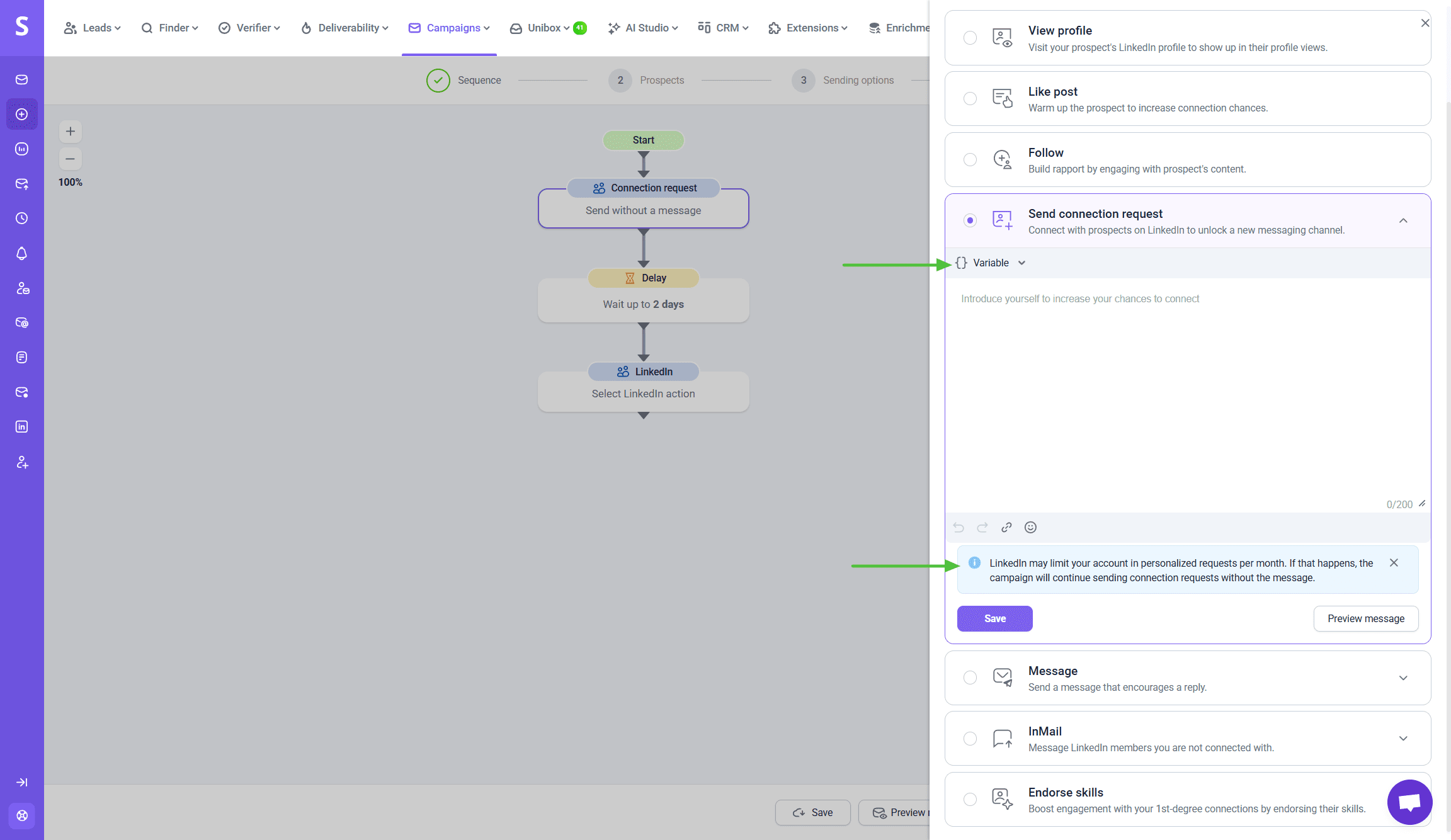Select the InMail radio button
Viewport: 1451px width, 840px height.
coord(970,739)
